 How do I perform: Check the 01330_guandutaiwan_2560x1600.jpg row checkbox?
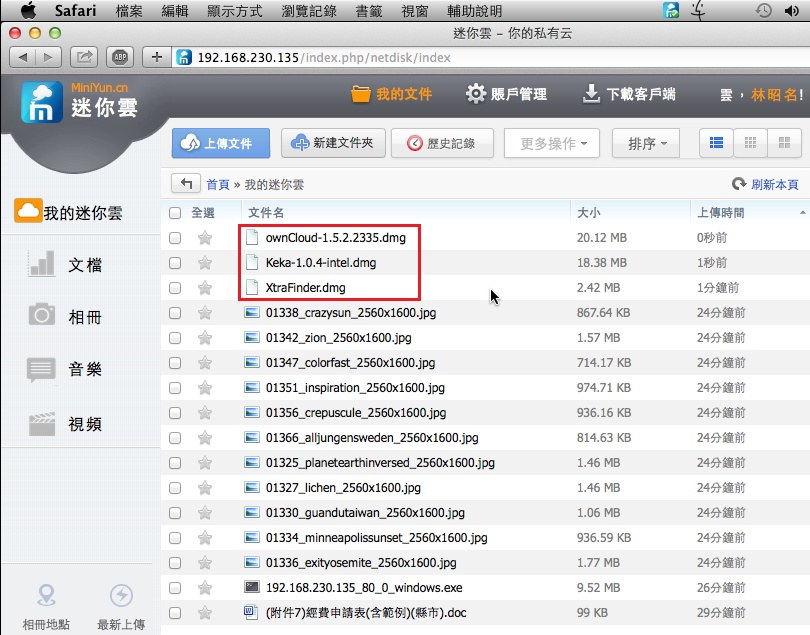[x=175, y=513]
